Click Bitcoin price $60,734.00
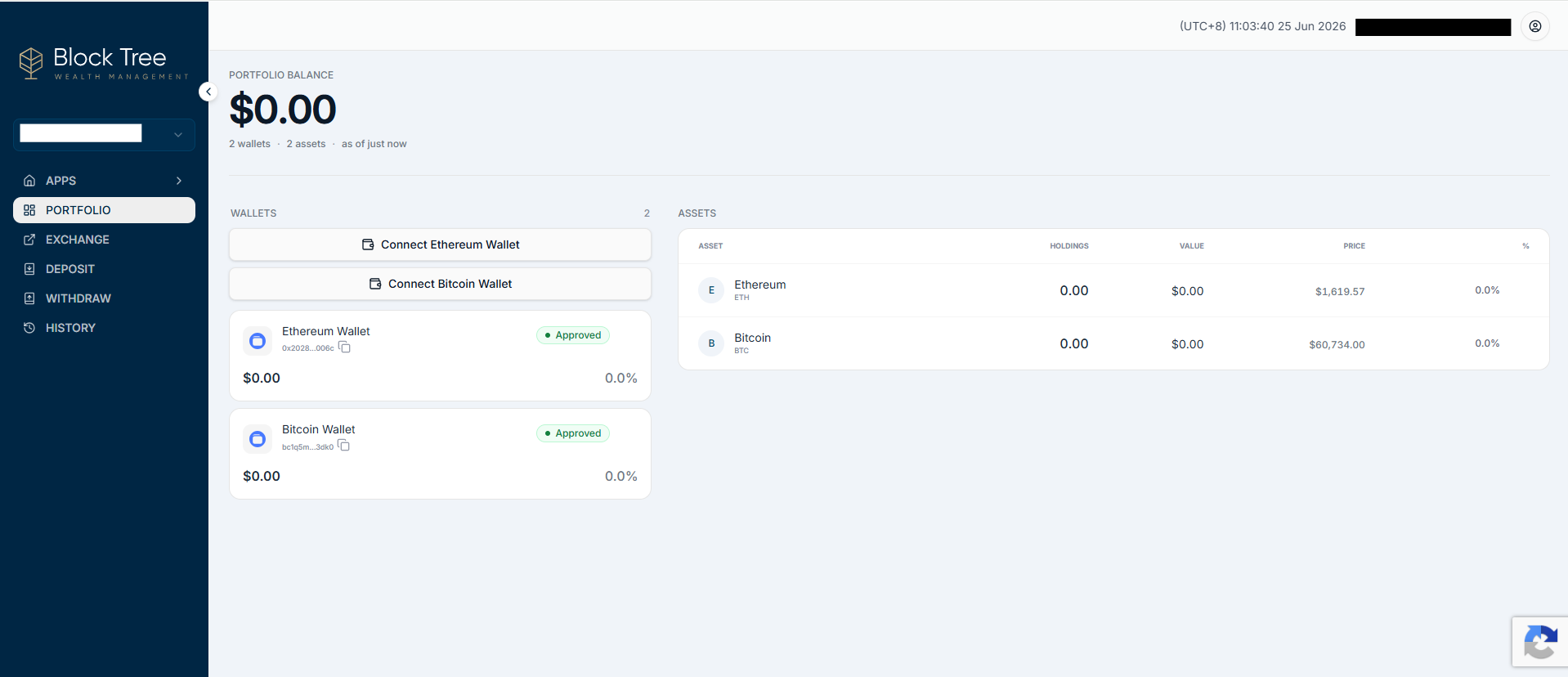This screenshot has width=1568, height=677. pos(1337,345)
